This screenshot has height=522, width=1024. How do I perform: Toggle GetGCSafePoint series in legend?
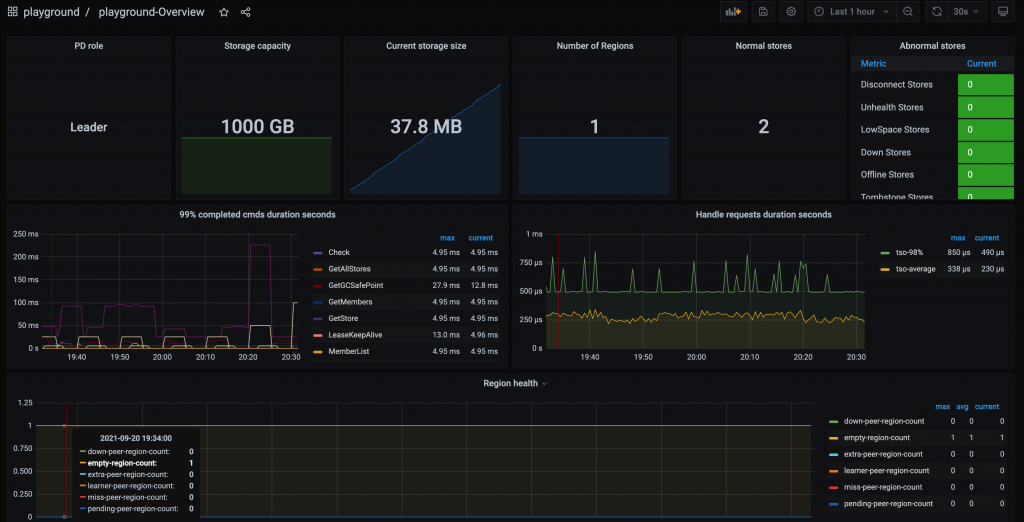coord(357,285)
